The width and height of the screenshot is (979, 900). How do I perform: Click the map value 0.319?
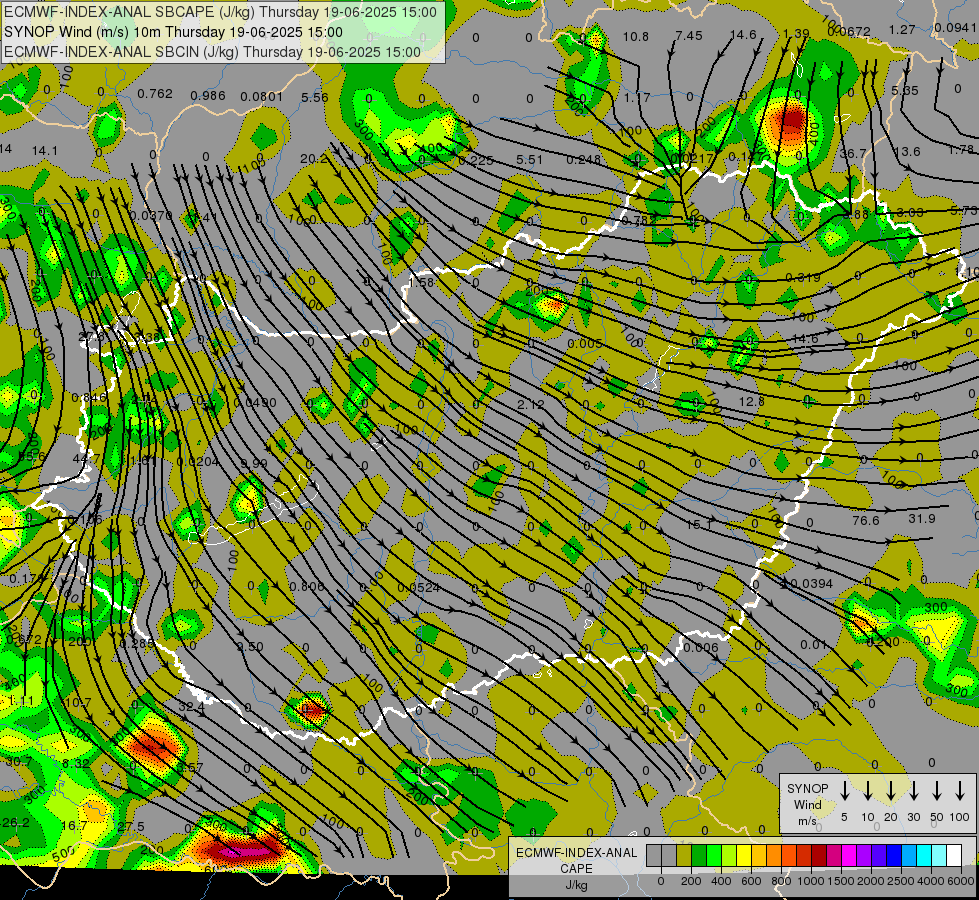(x=803, y=277)
